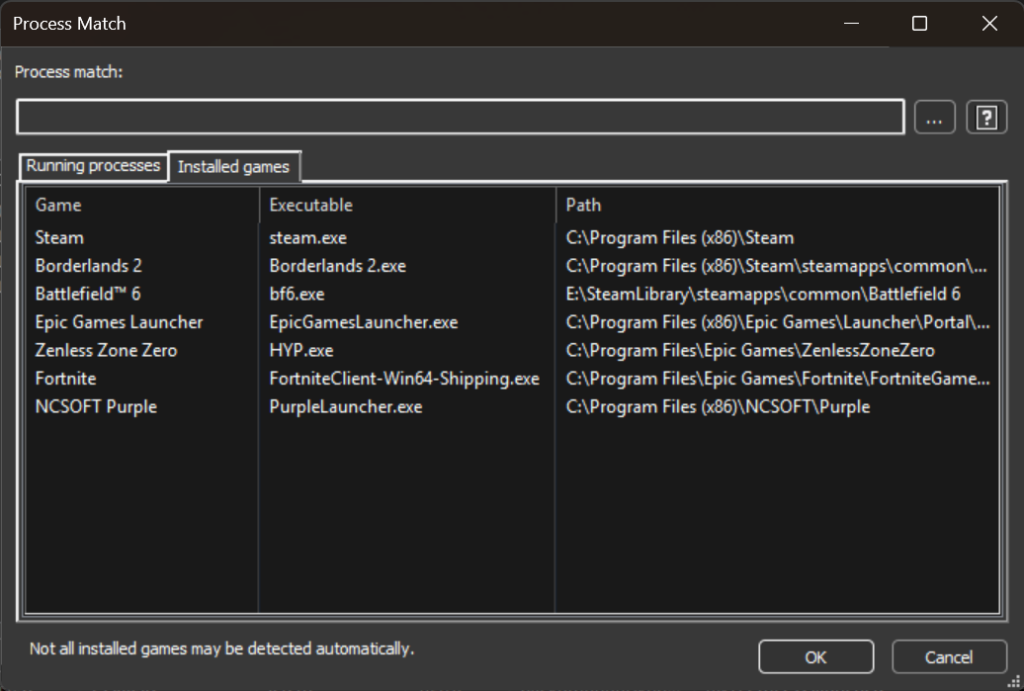Select Zenless Zone Zero entry

tap(106, 350)
